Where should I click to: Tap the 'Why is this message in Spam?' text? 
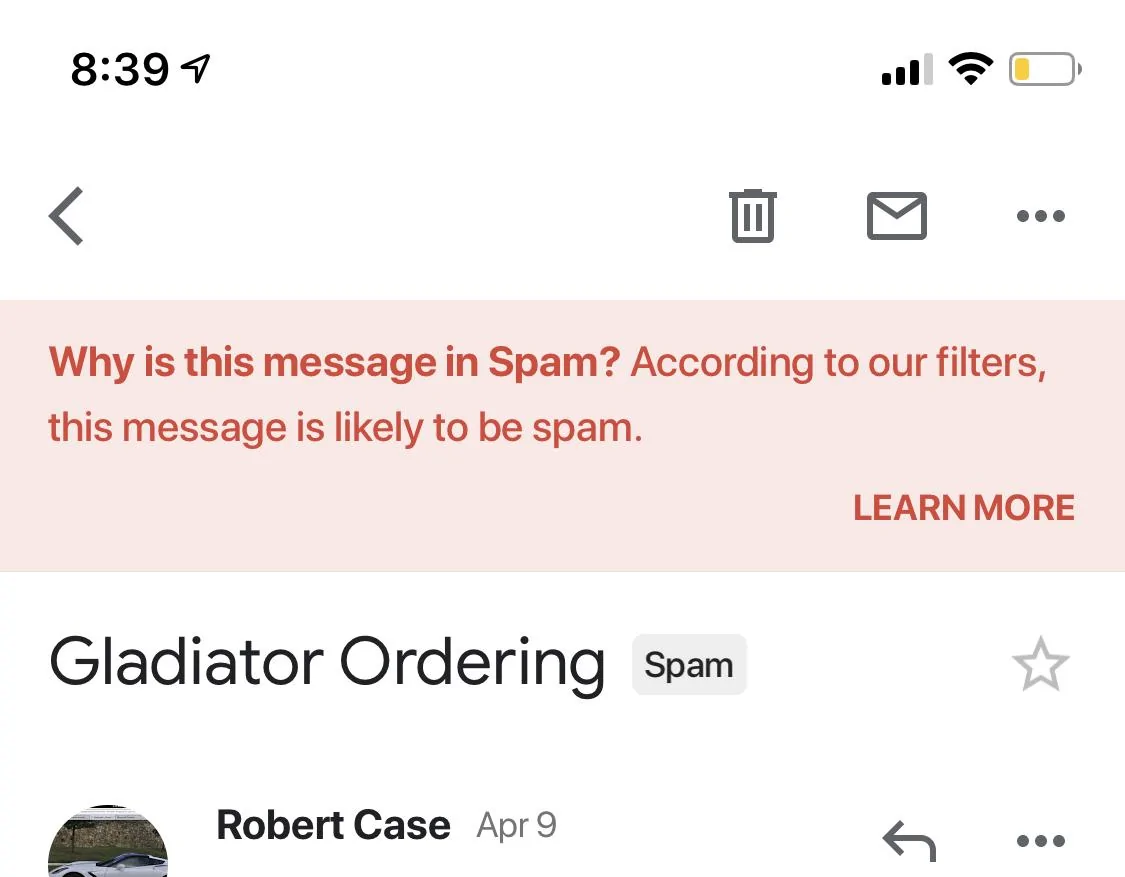point(334,362)
